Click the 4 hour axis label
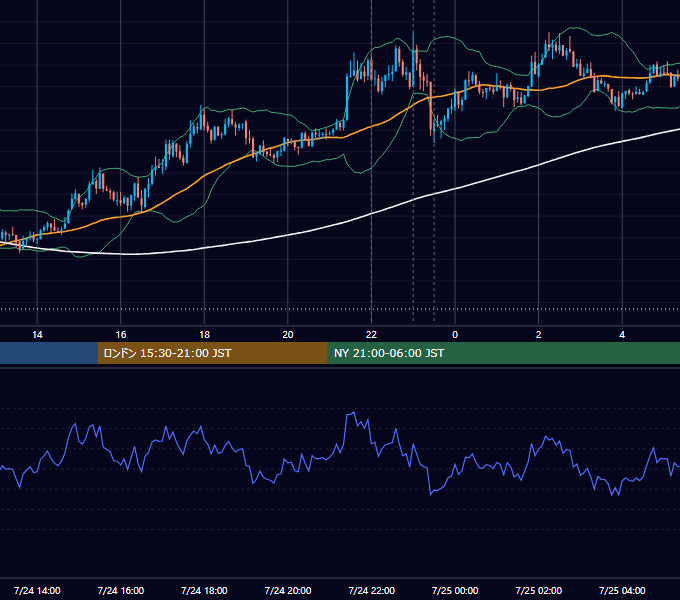Viewport: 680px width, 600px height. coord(622,335)
